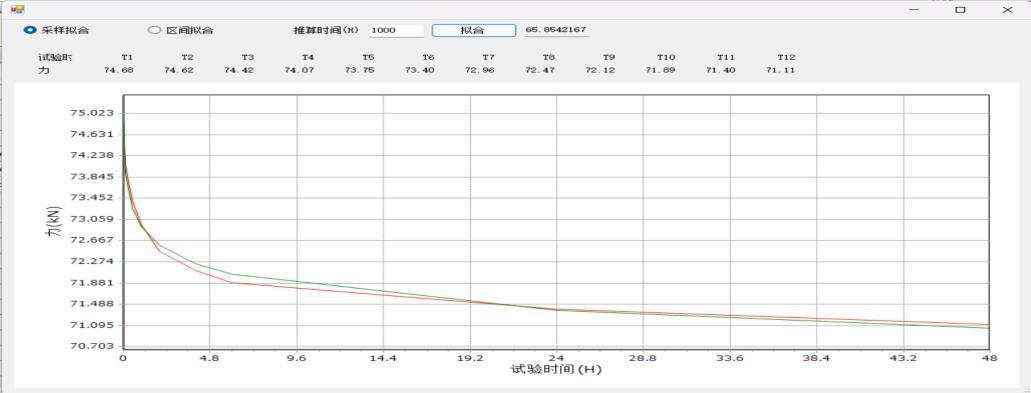Click the force value 74.62

179,70
